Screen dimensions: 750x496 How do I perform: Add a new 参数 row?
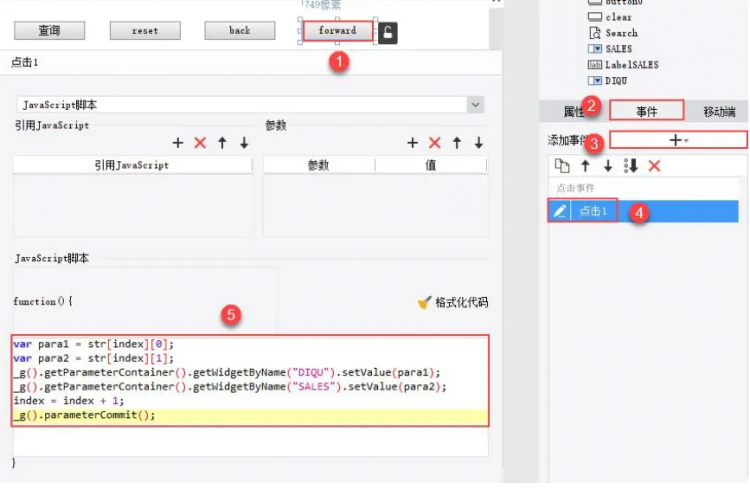412,143
